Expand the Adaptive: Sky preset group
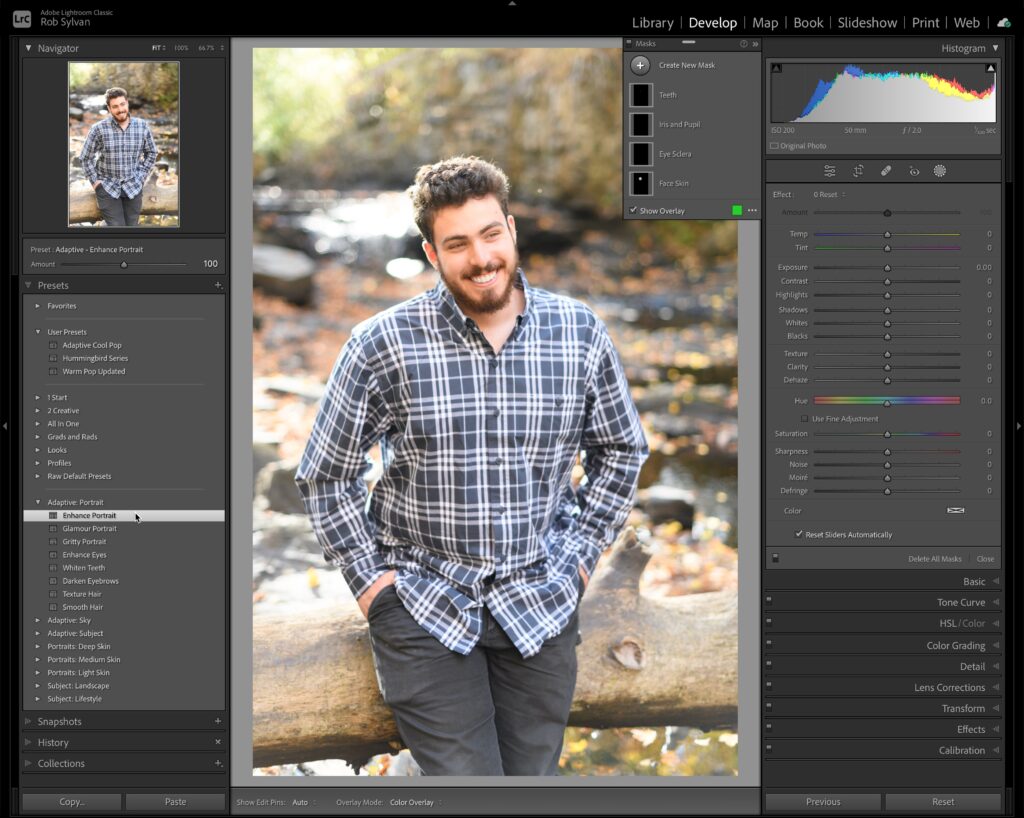 (39, 620)
